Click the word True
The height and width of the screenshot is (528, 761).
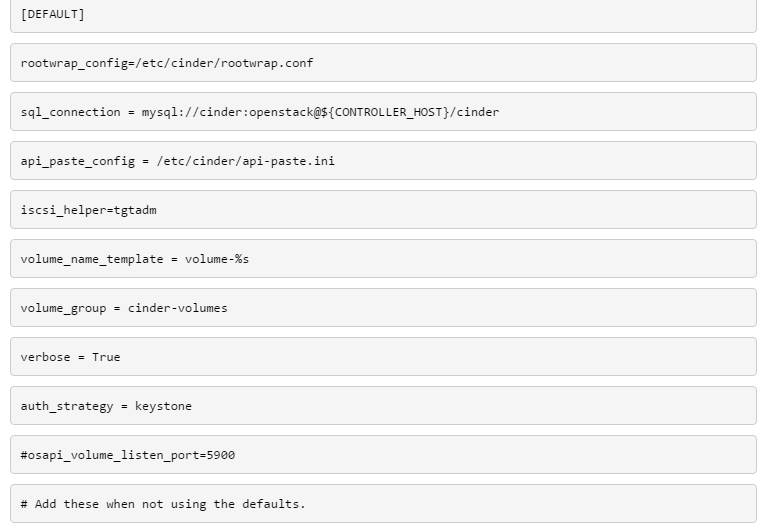pyautogui.click(x=106, y=357)
